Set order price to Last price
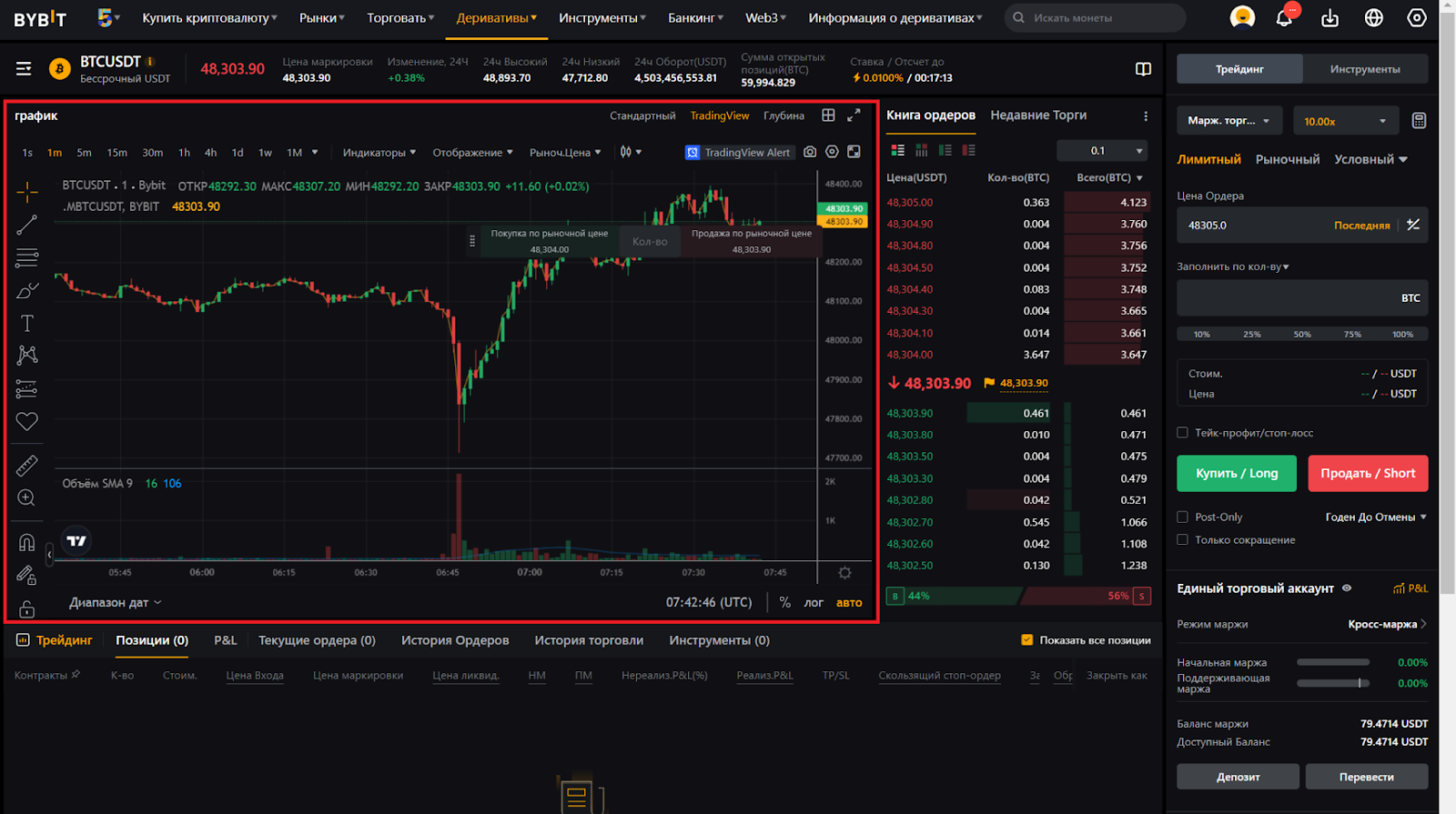This screenshot has height=814, width=1456. click(1361, 226)
